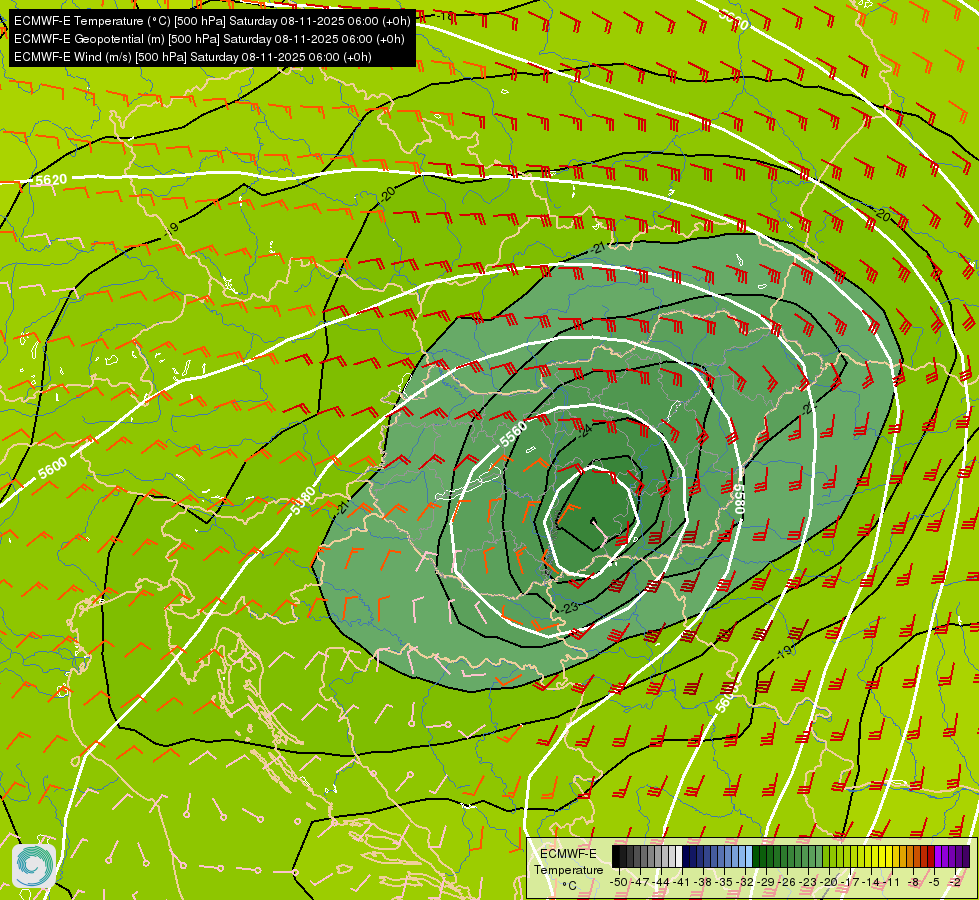
Task: Click the '-24' isotherm label on the map
Action: (584, 431)
